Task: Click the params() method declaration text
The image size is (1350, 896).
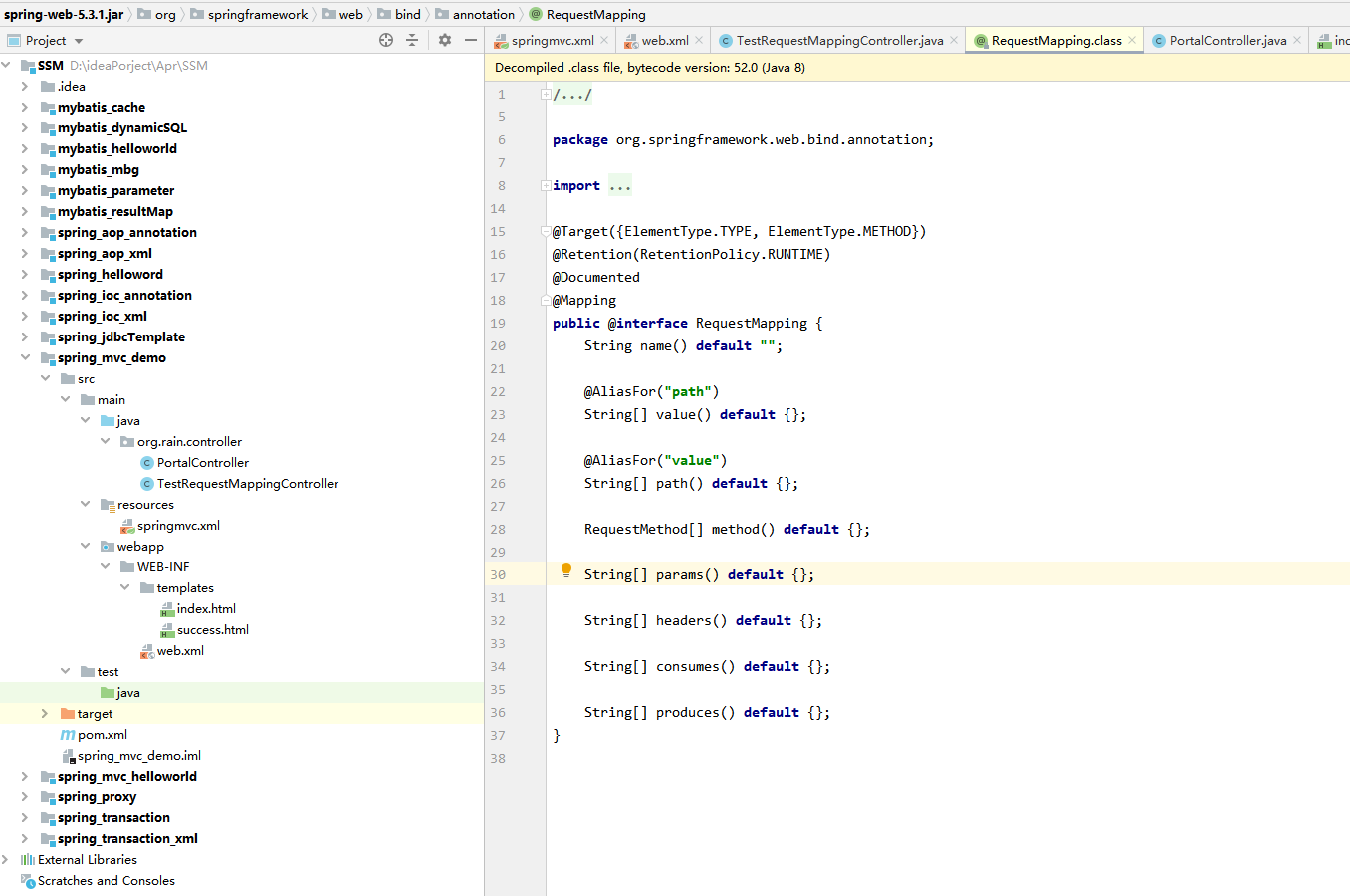Action: [x=699, y=575]
